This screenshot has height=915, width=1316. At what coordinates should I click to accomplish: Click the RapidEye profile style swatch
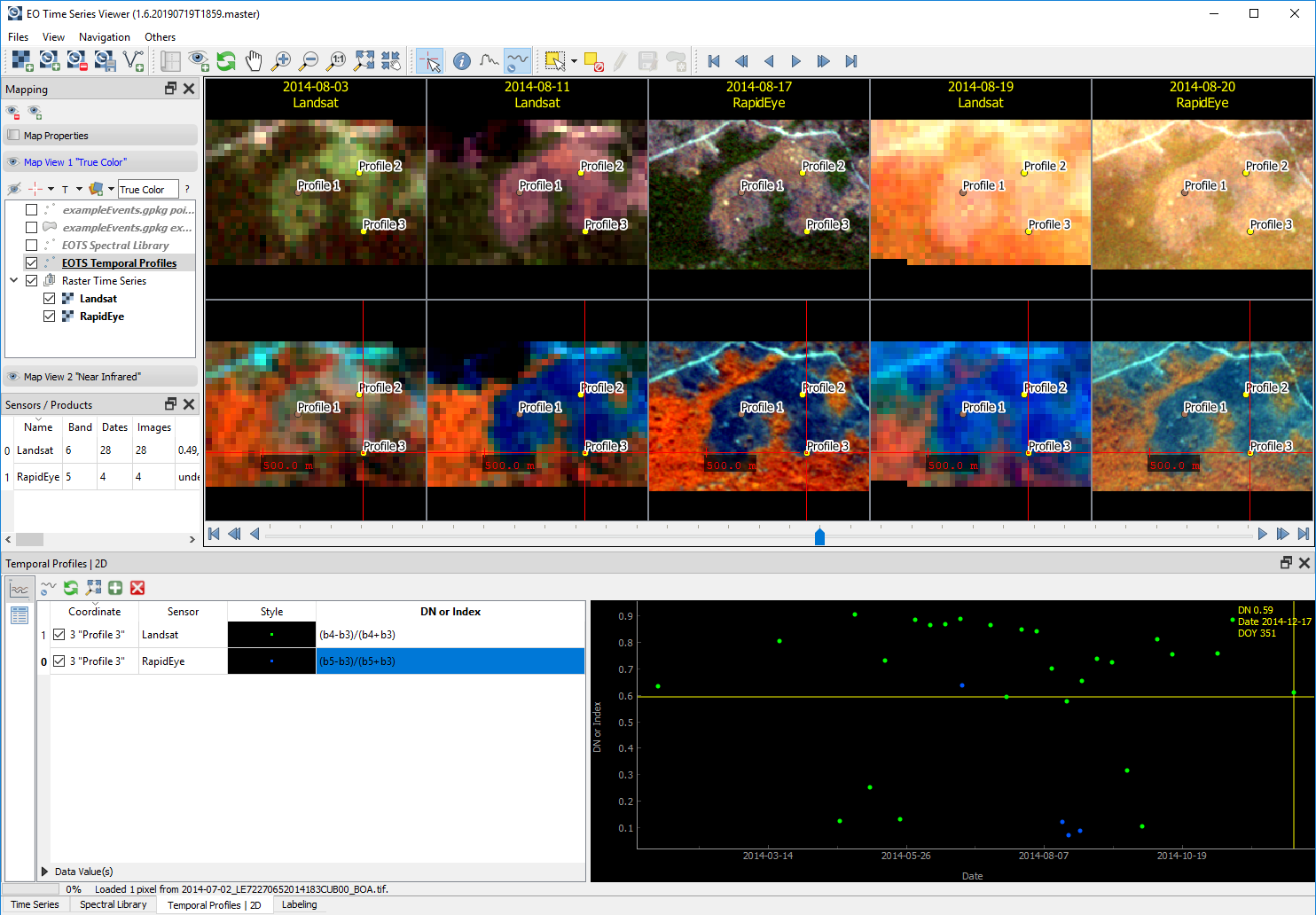coord(270,661)
